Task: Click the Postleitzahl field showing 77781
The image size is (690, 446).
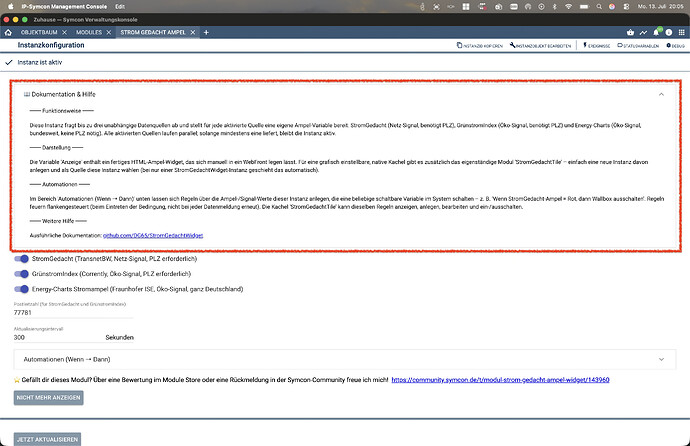Action: point(73,312)
